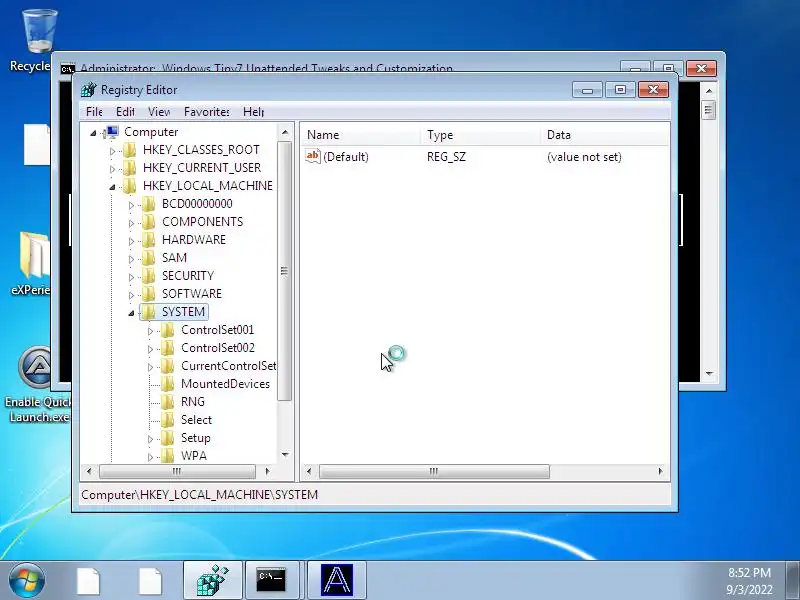Viewport: 800px width, 600px height.
Task: Click the SAM folder icon
Action: click(148, 258)
